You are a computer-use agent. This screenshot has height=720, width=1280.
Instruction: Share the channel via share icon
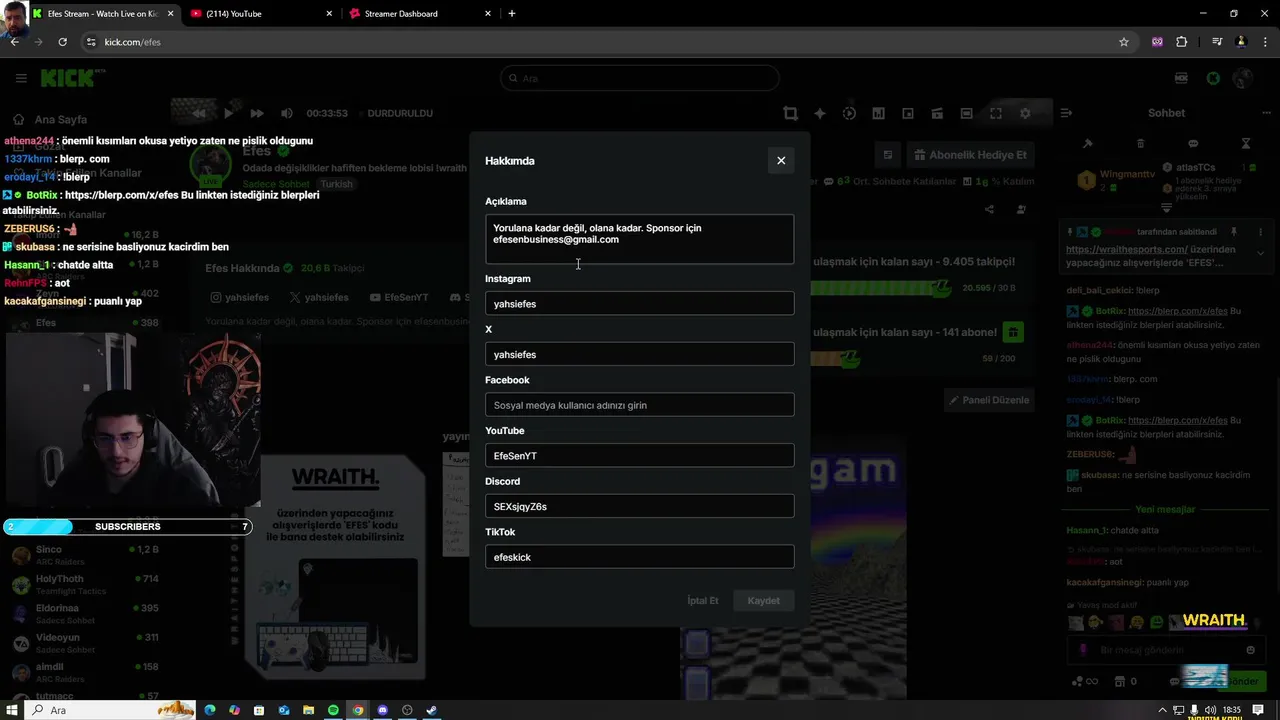click(989, 210)
